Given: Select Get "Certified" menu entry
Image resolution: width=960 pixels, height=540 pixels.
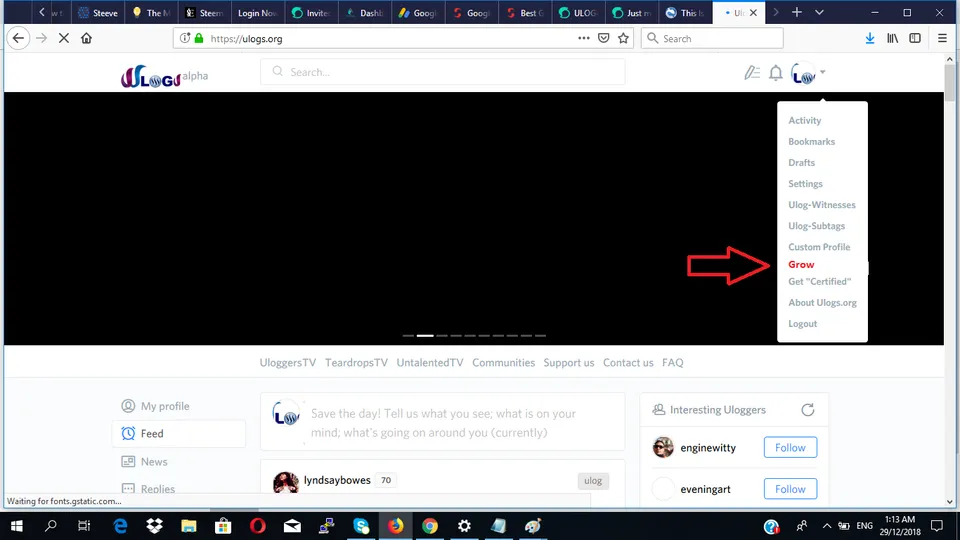Looking at the screenshot, I should pos(819,282).
